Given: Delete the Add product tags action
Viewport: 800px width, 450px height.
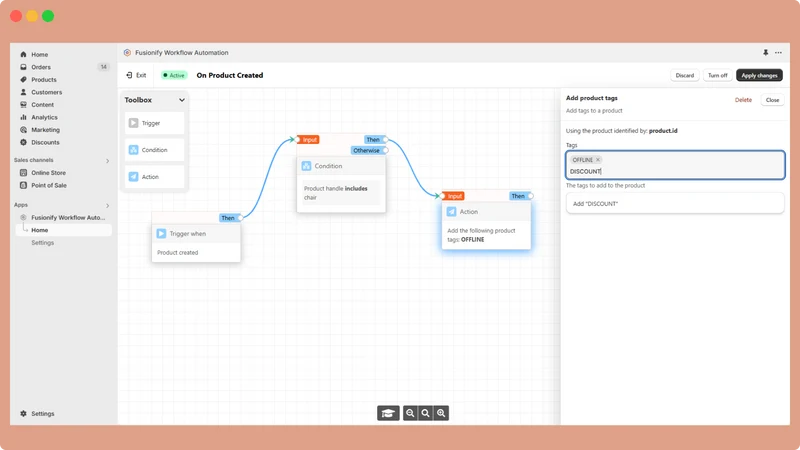Looking at the screenshot, I should 743,100.
